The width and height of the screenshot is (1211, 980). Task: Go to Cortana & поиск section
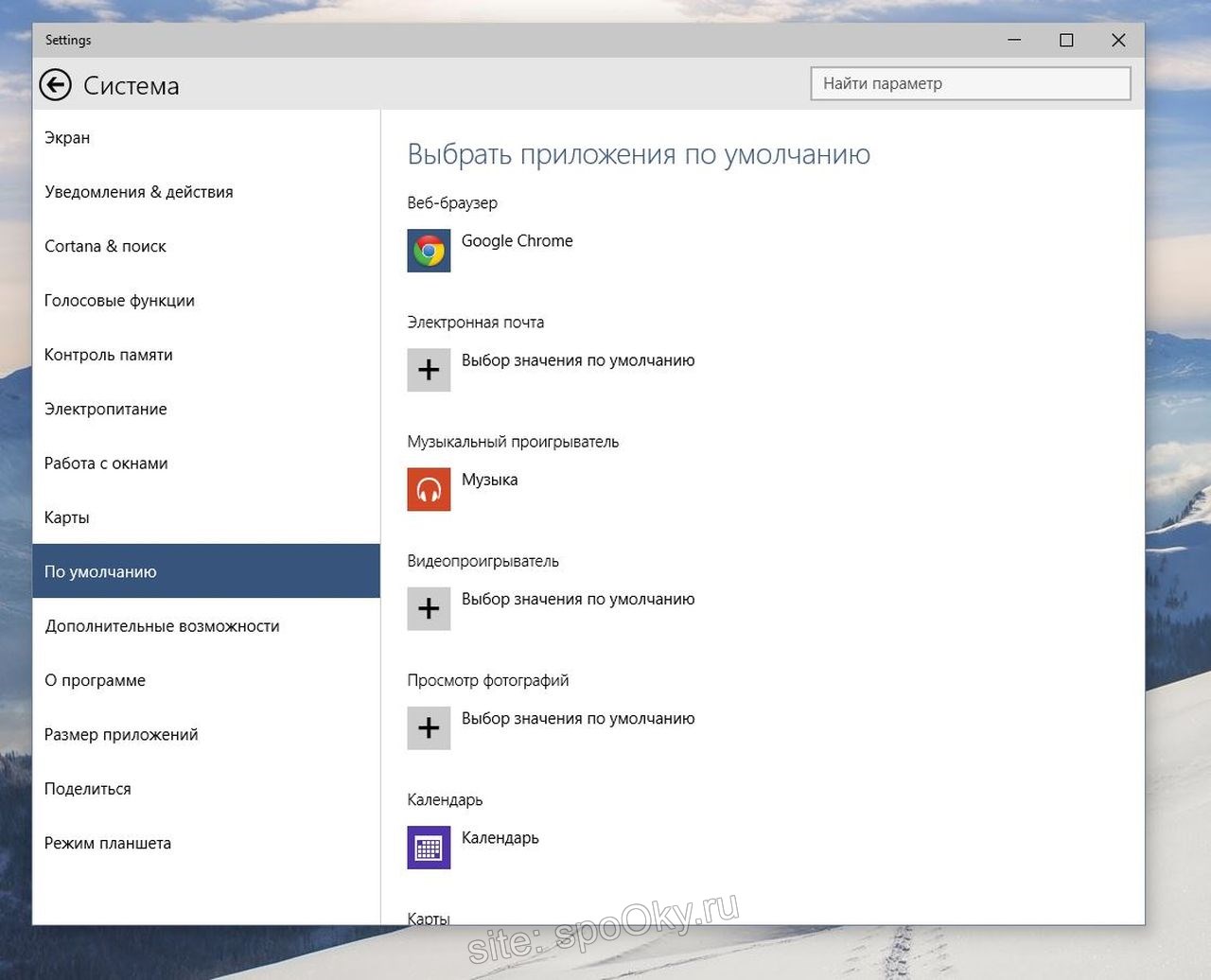(105, 246)
